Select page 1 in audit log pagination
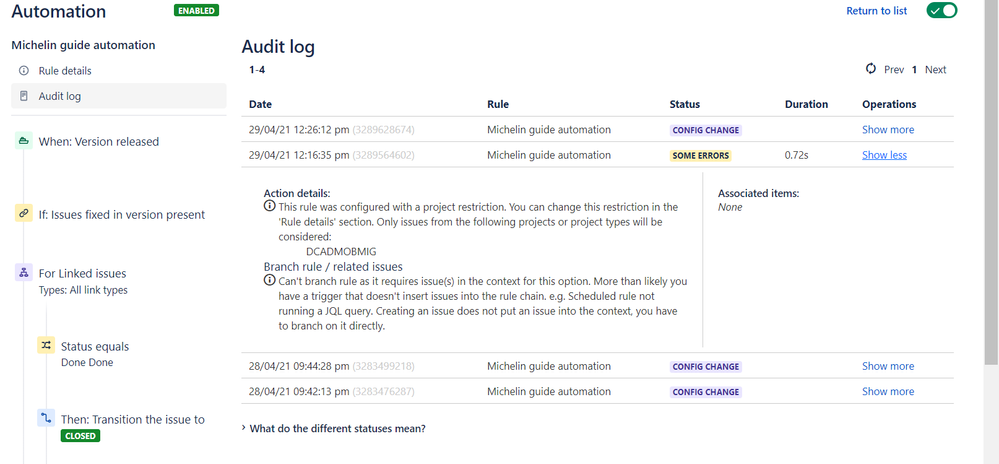 click(x=914, y=69)
